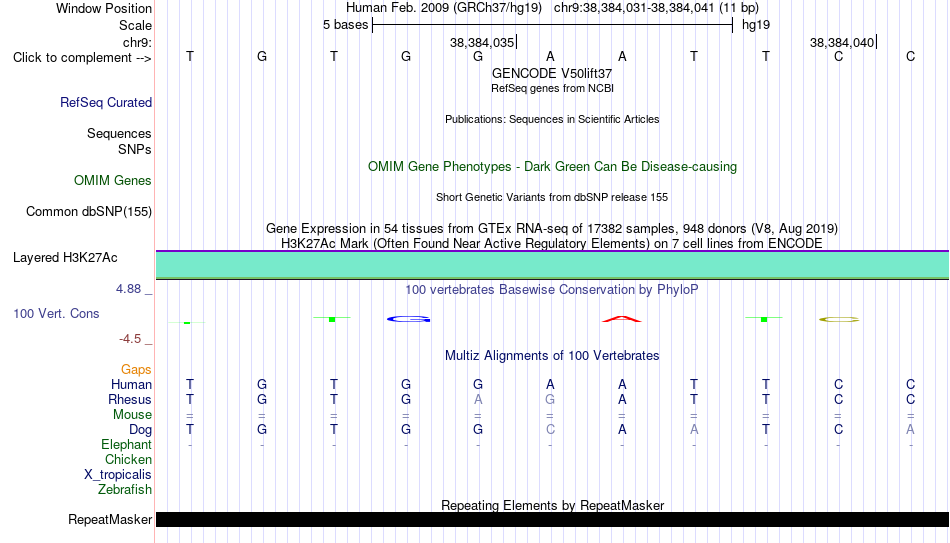The image size is (950, 543).
Task: Click the Gaps row label
Action: pyautogui.click(x=136, y=370)
